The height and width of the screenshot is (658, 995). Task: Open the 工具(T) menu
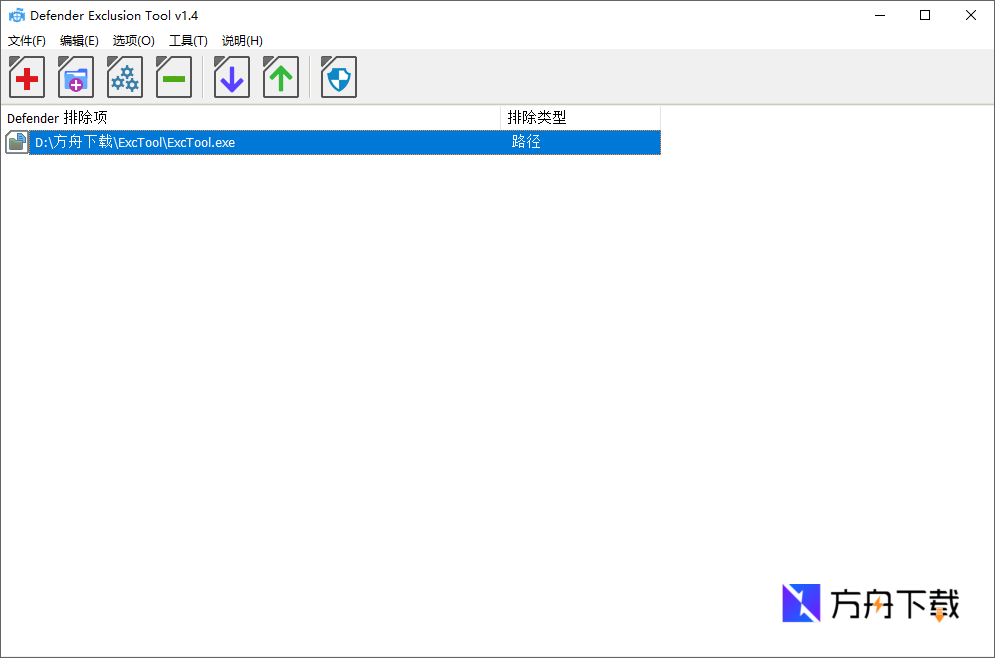(188, 41)
